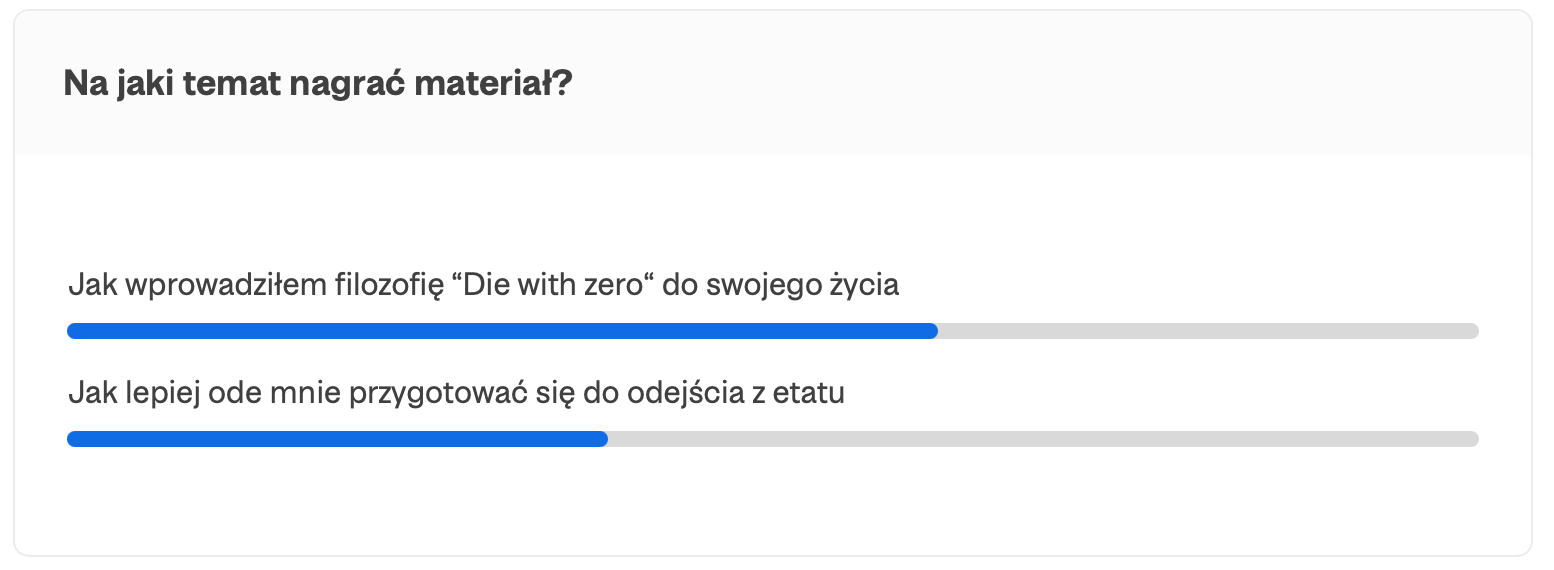The image size is (1554, 570).
Task: Click the blue filled part of second progress bar
Action: coord(337,439)
